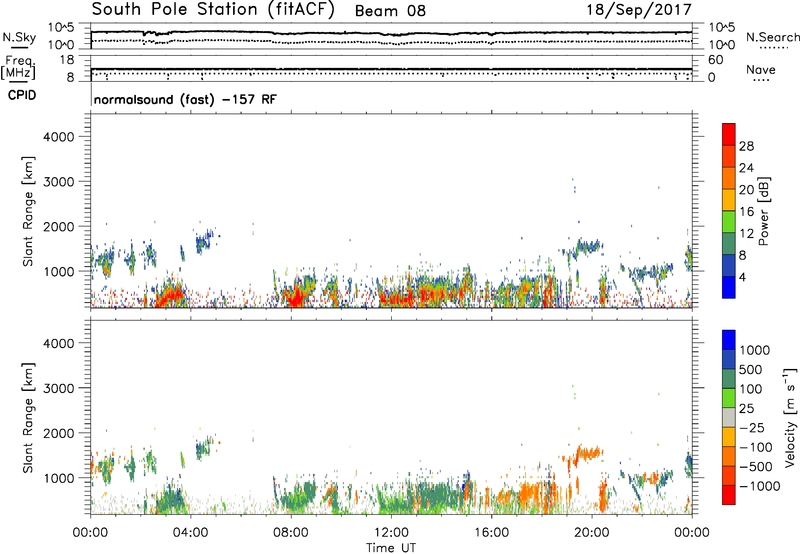The image size is (800, 554).
Task: Click the "20:00" time axis tick label
Action: point(591,533)
